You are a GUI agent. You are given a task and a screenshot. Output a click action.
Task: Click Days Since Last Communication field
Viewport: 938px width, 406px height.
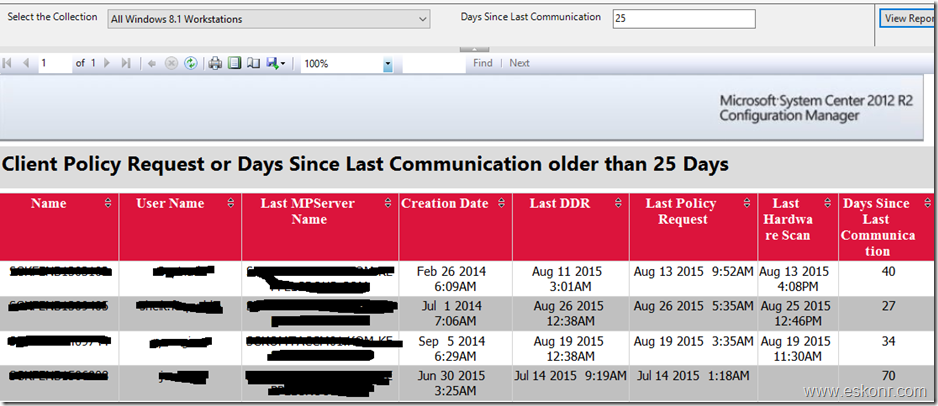(x=684, y=19)
